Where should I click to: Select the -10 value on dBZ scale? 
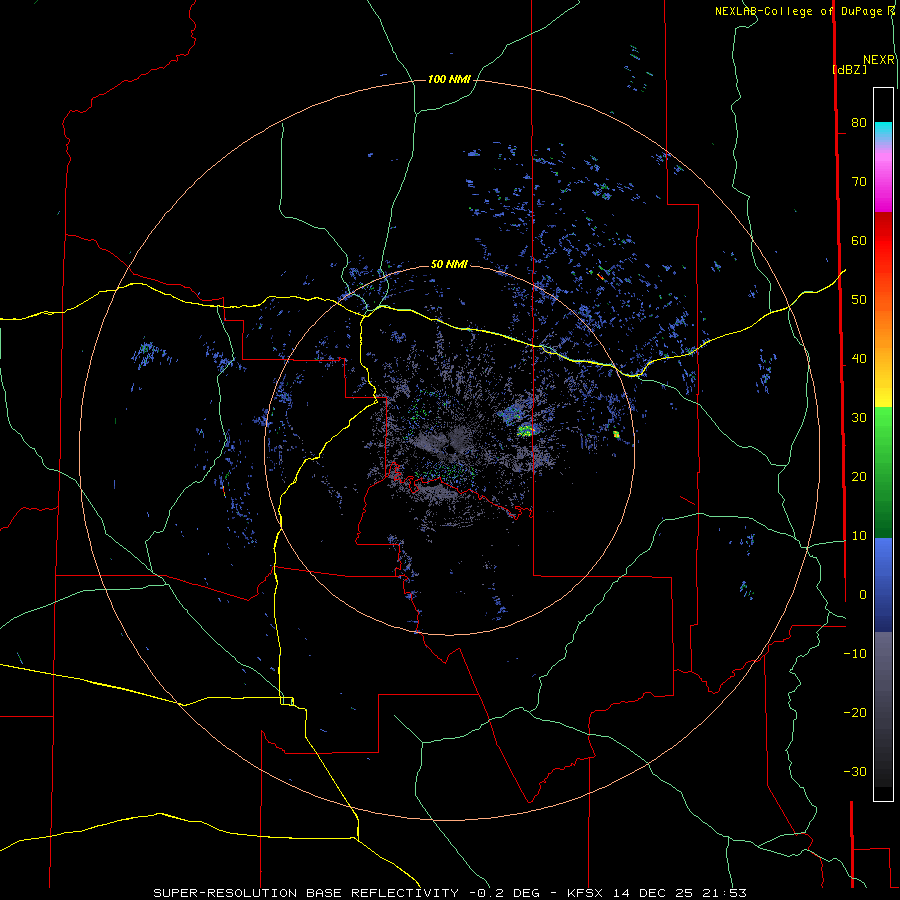(855, 654)
